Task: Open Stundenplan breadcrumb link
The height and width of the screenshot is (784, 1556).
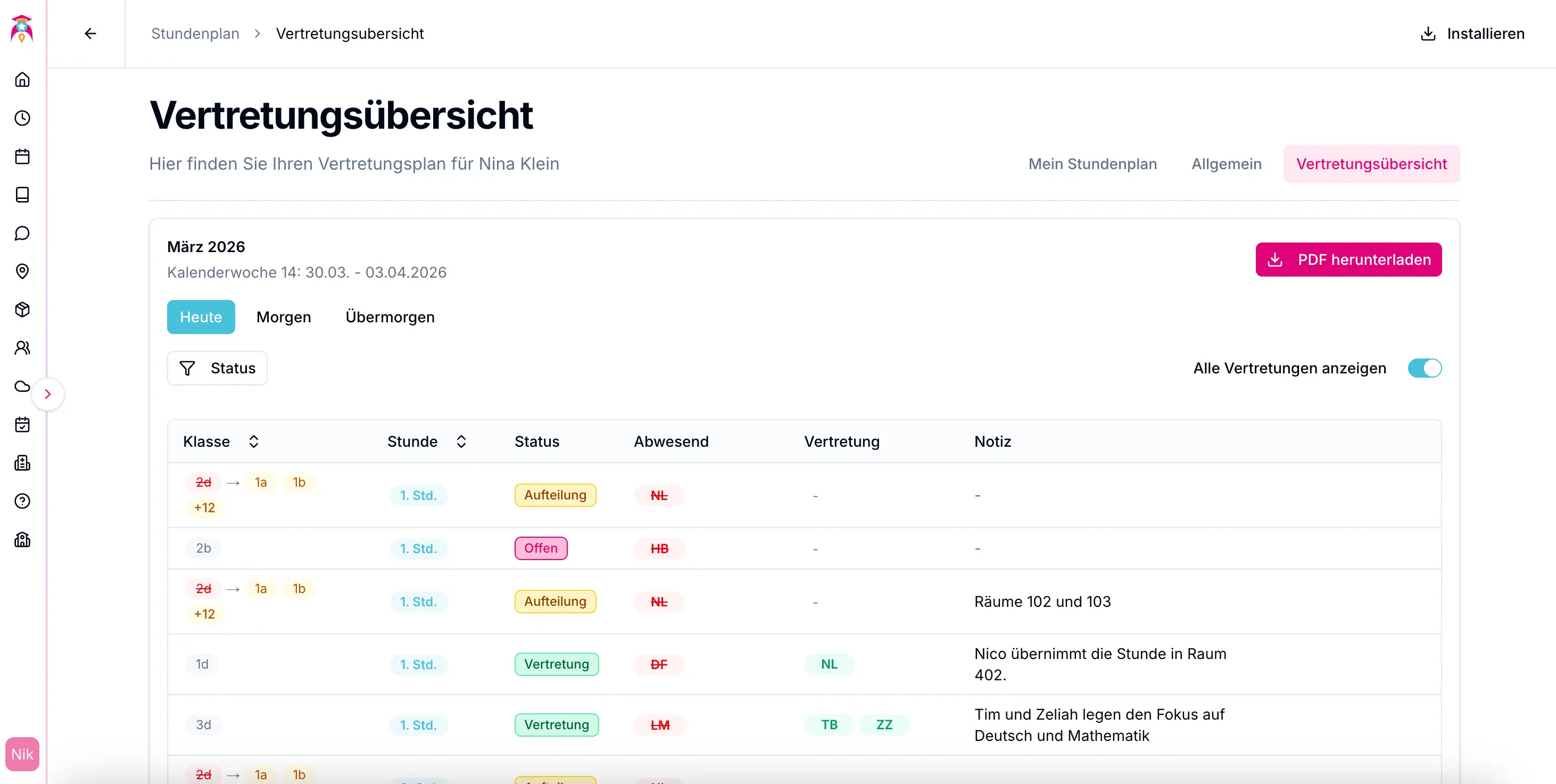Action: (x=195, y=34)
